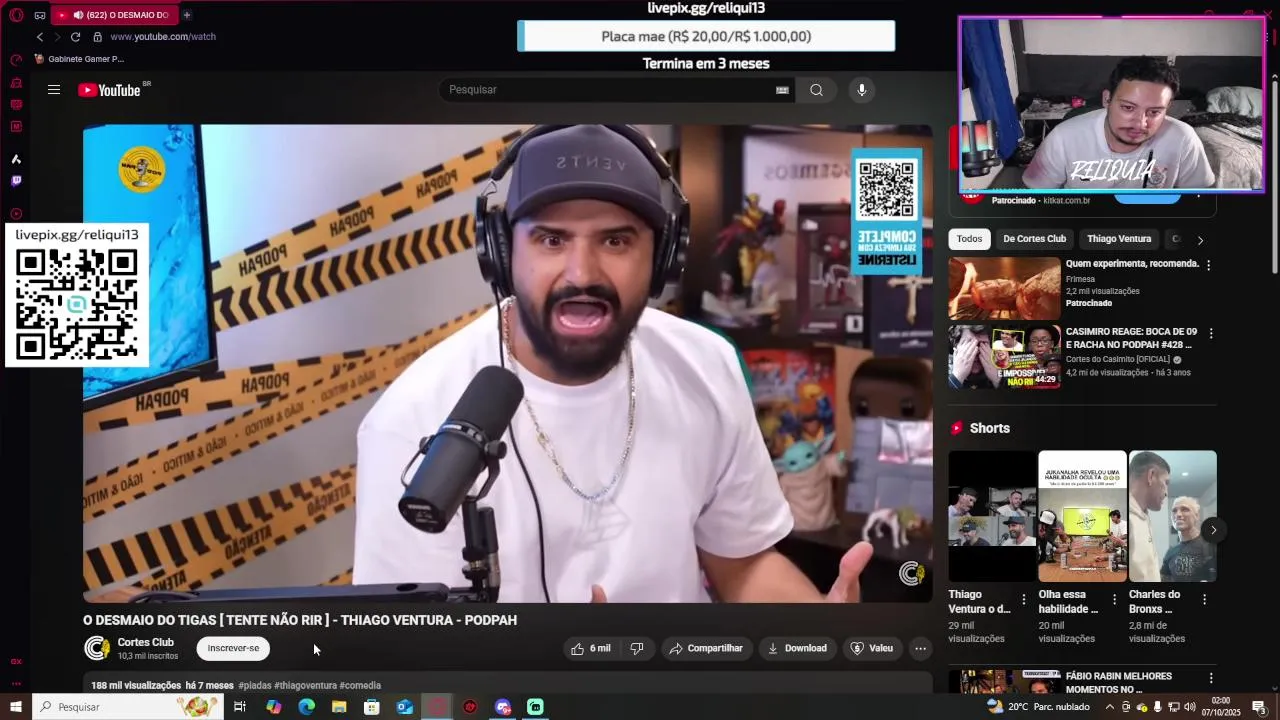The height and width of the screenshot is (720, 1280).
Task: Click the padlock site info icon
Action: click(x=97, y=37)
